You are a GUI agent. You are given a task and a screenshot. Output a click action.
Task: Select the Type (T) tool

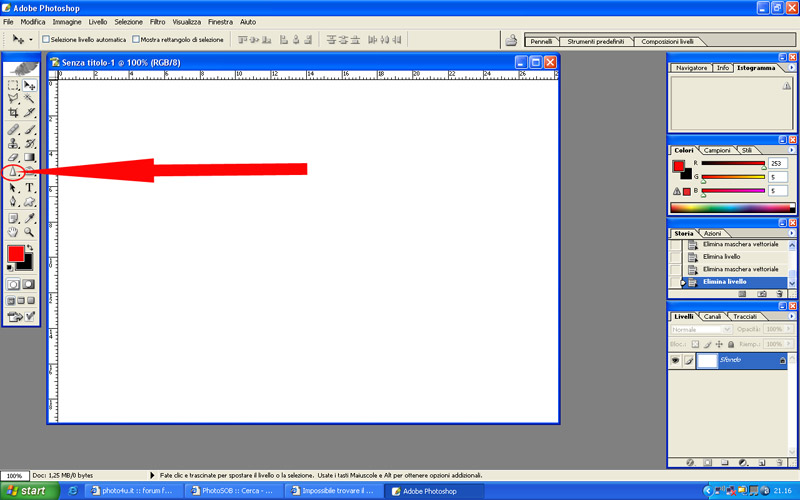coord(30,187)
